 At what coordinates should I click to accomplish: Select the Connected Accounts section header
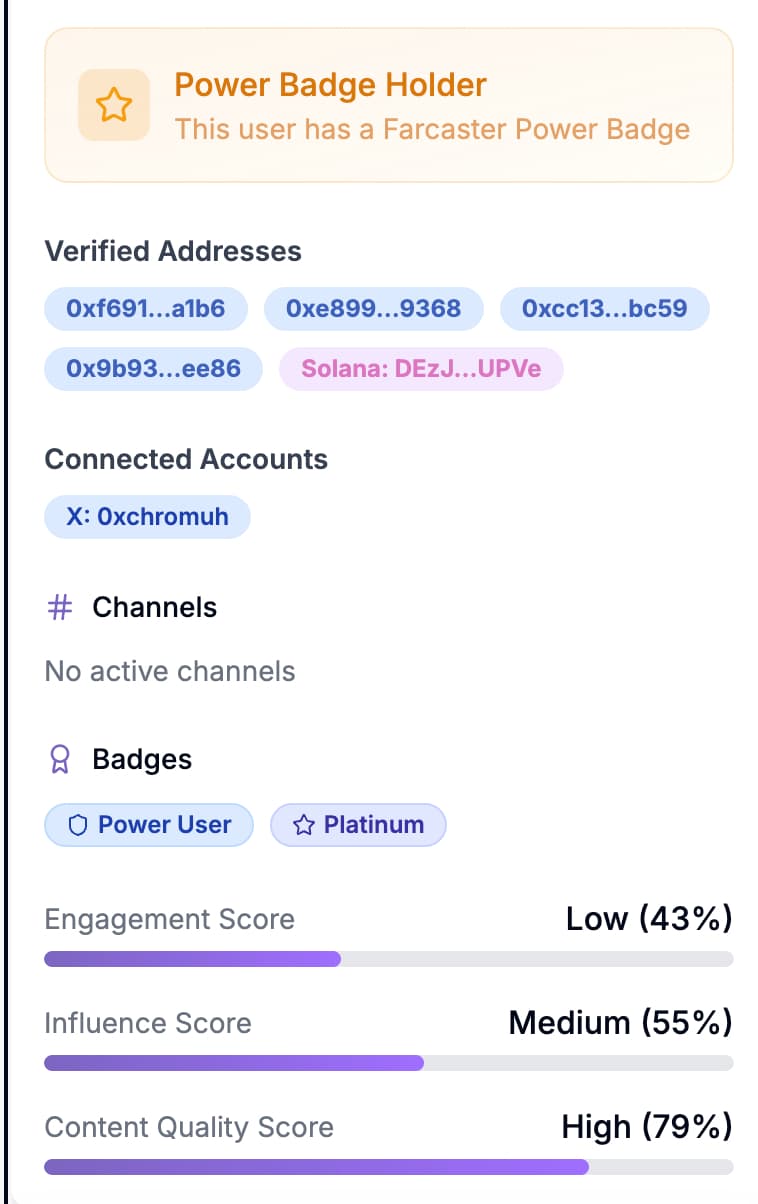[186, 460]
